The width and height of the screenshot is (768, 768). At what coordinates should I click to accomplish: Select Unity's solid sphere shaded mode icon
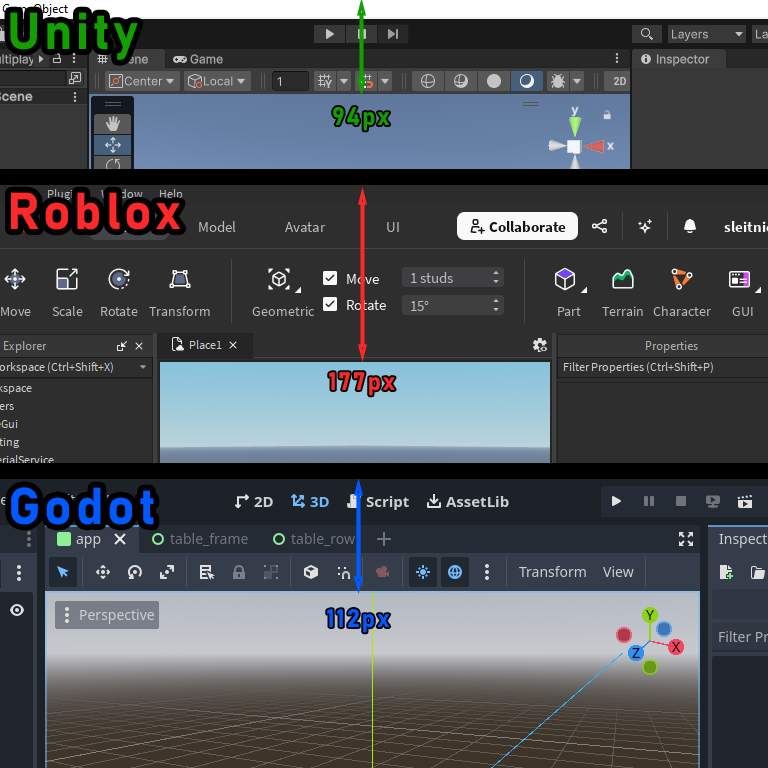(494, 81)
